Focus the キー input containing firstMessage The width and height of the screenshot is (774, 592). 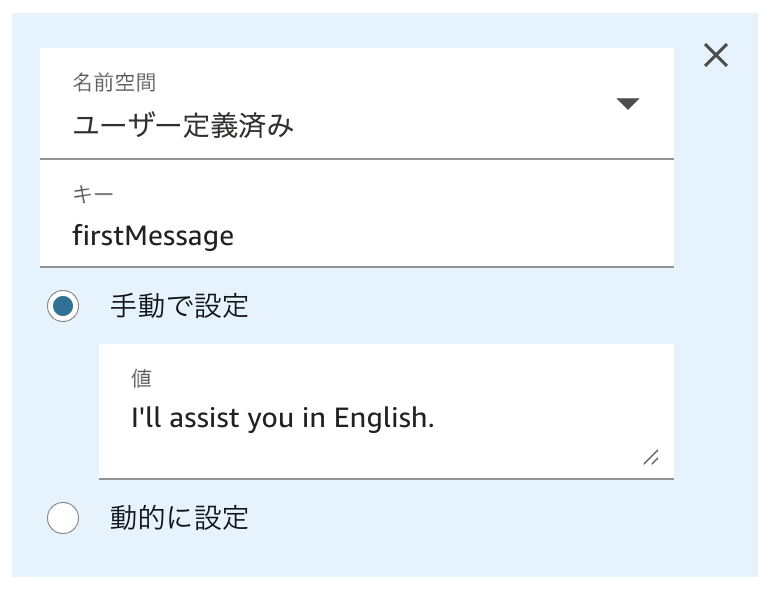coord(356,236)
